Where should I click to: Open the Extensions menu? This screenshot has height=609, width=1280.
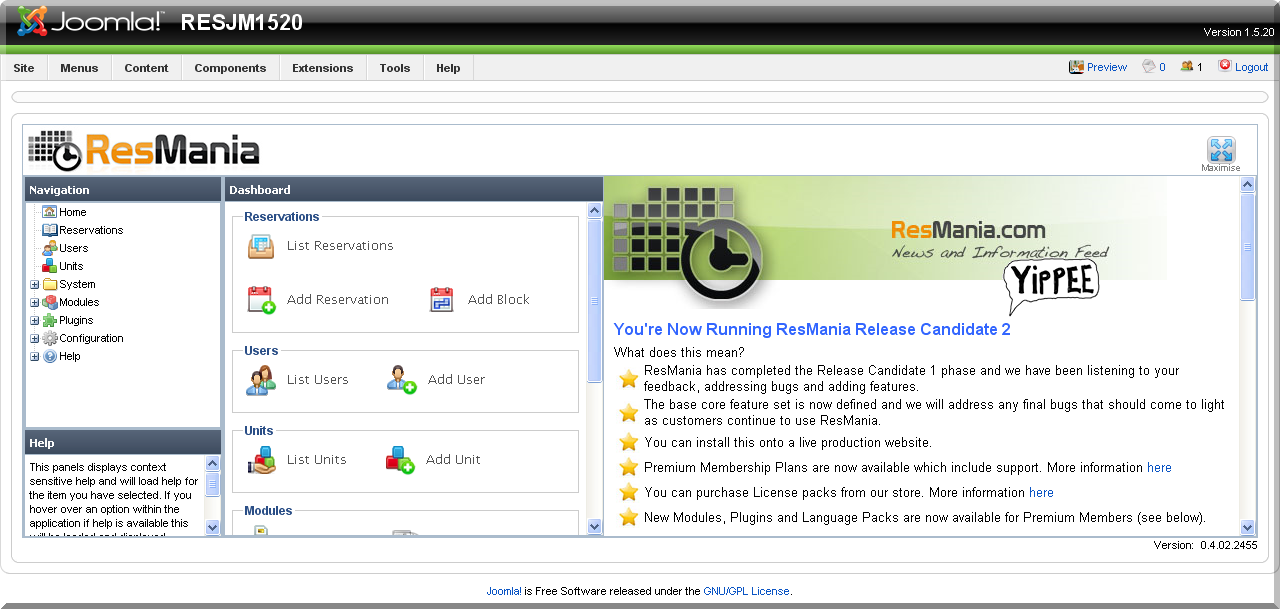click(322, 68)
